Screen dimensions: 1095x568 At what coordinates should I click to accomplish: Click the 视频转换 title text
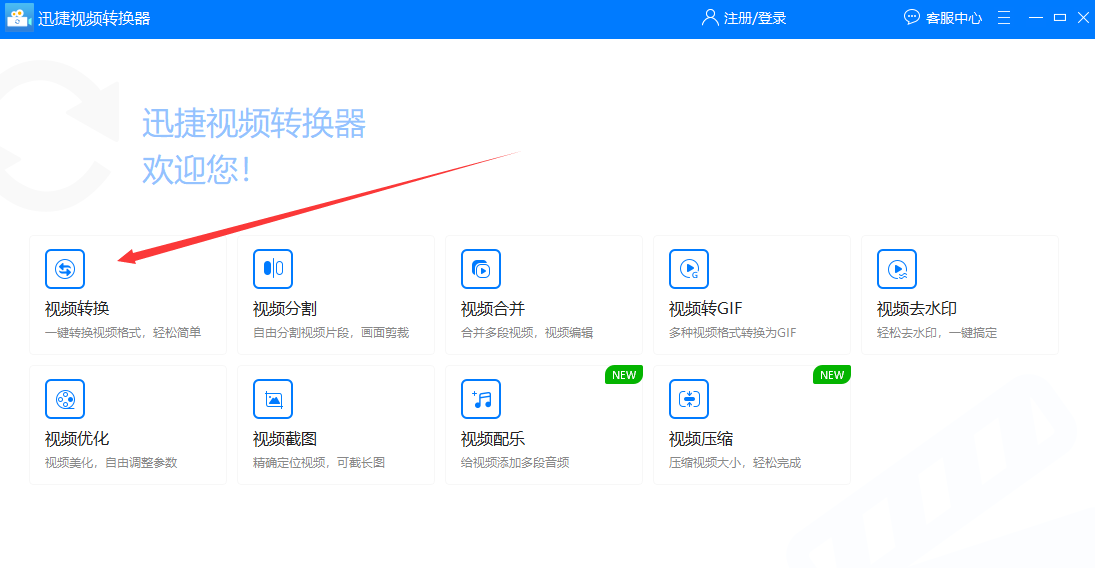tap(77, 309)
